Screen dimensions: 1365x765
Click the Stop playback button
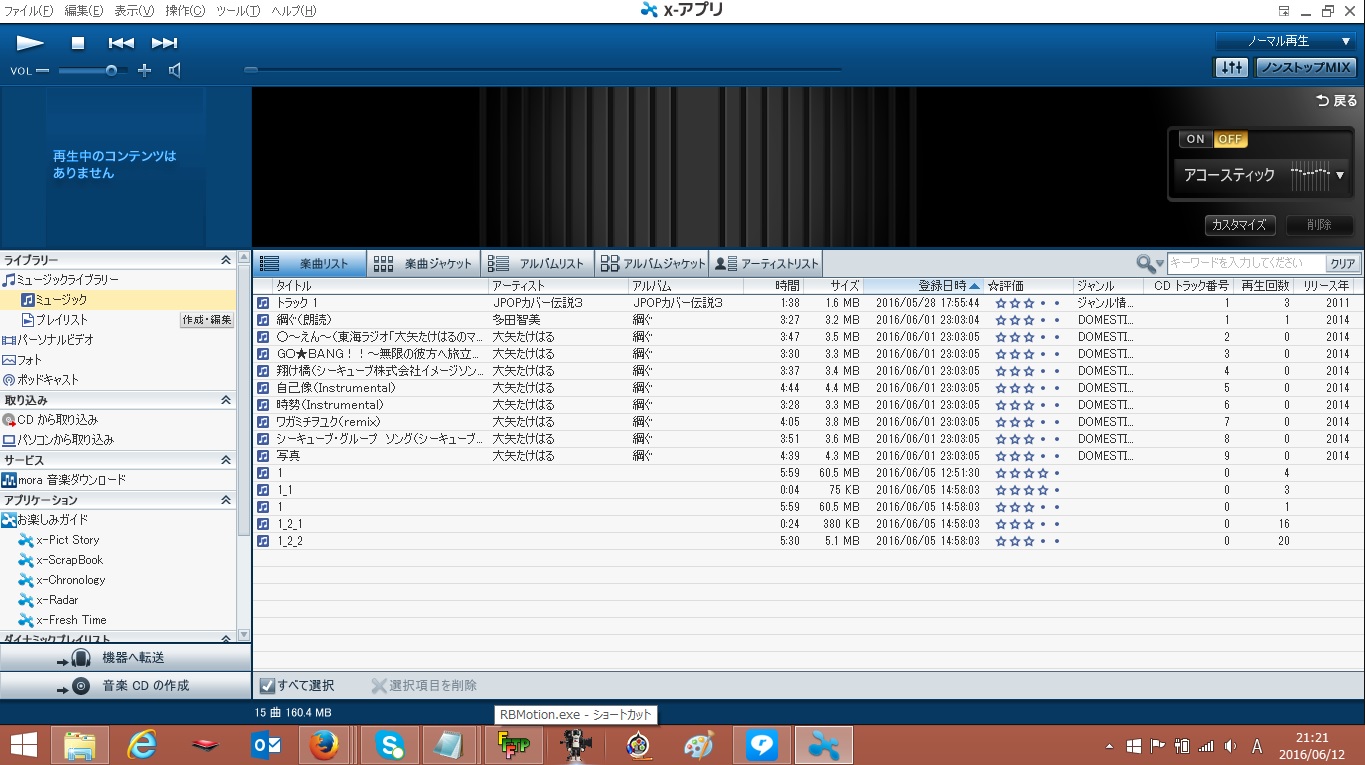click(78, 43)
